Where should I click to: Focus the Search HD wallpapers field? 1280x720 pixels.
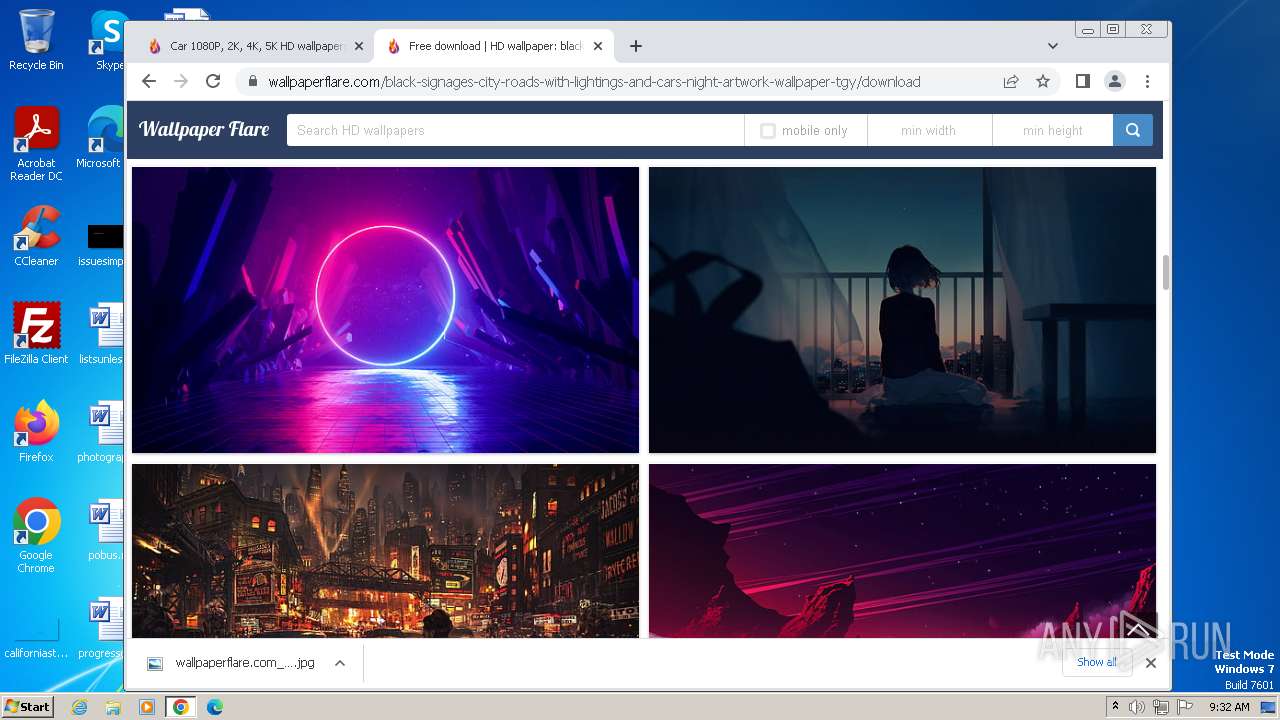coord(515,130)
